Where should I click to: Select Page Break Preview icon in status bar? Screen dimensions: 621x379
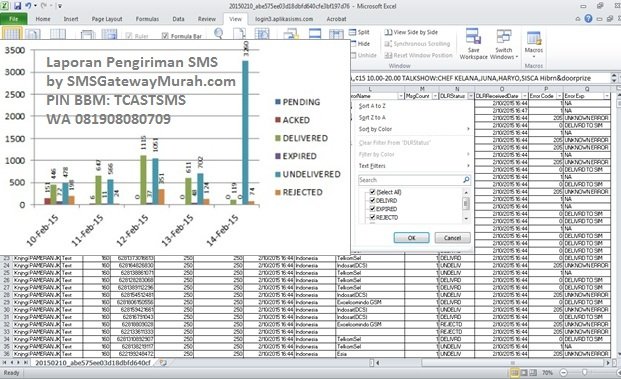tap(533, 373)
